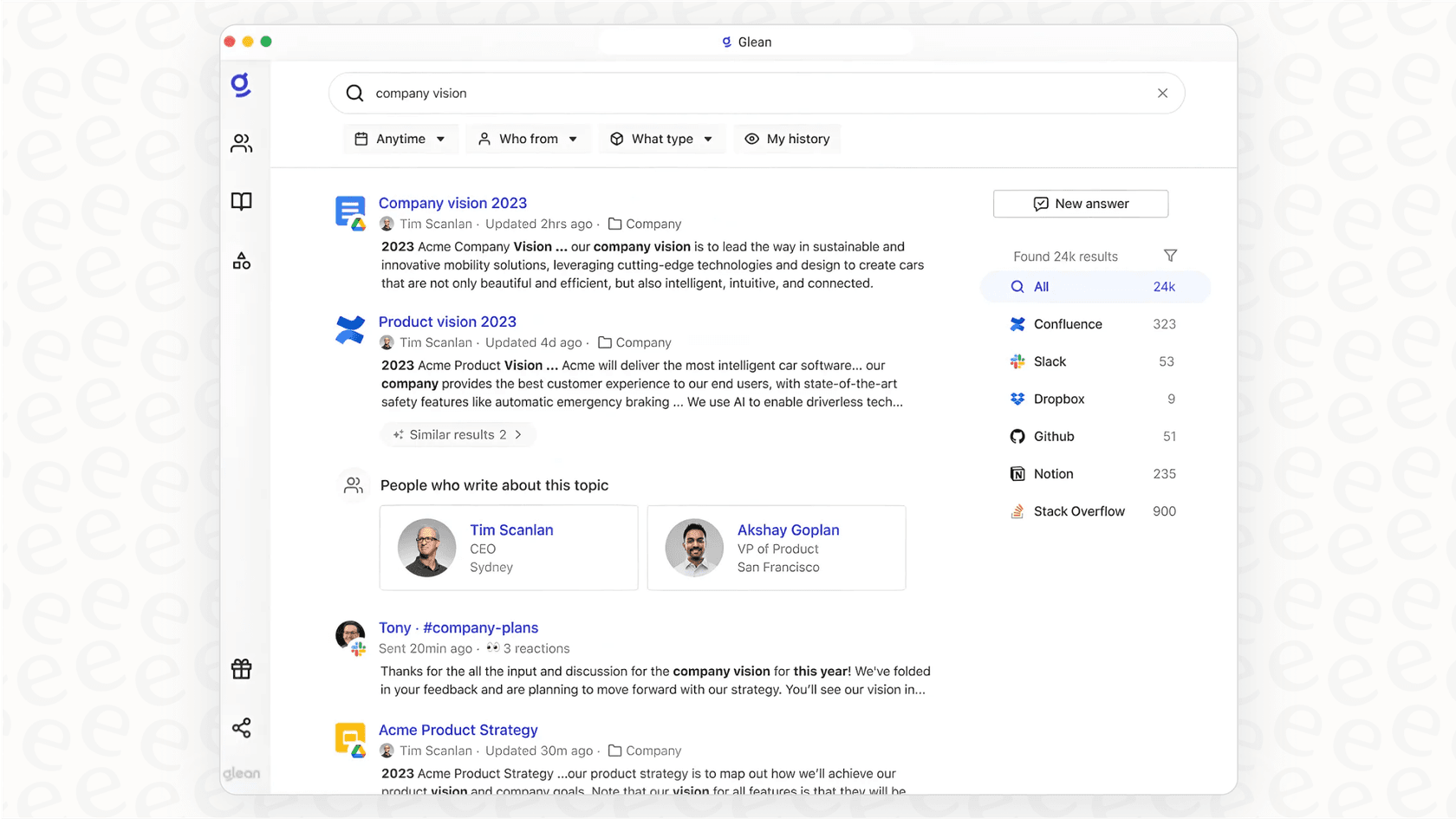Viewport: 1456px width, 819px height.
Task: Open the collections shapes icon in sidebar
Action: pos(242,260)
